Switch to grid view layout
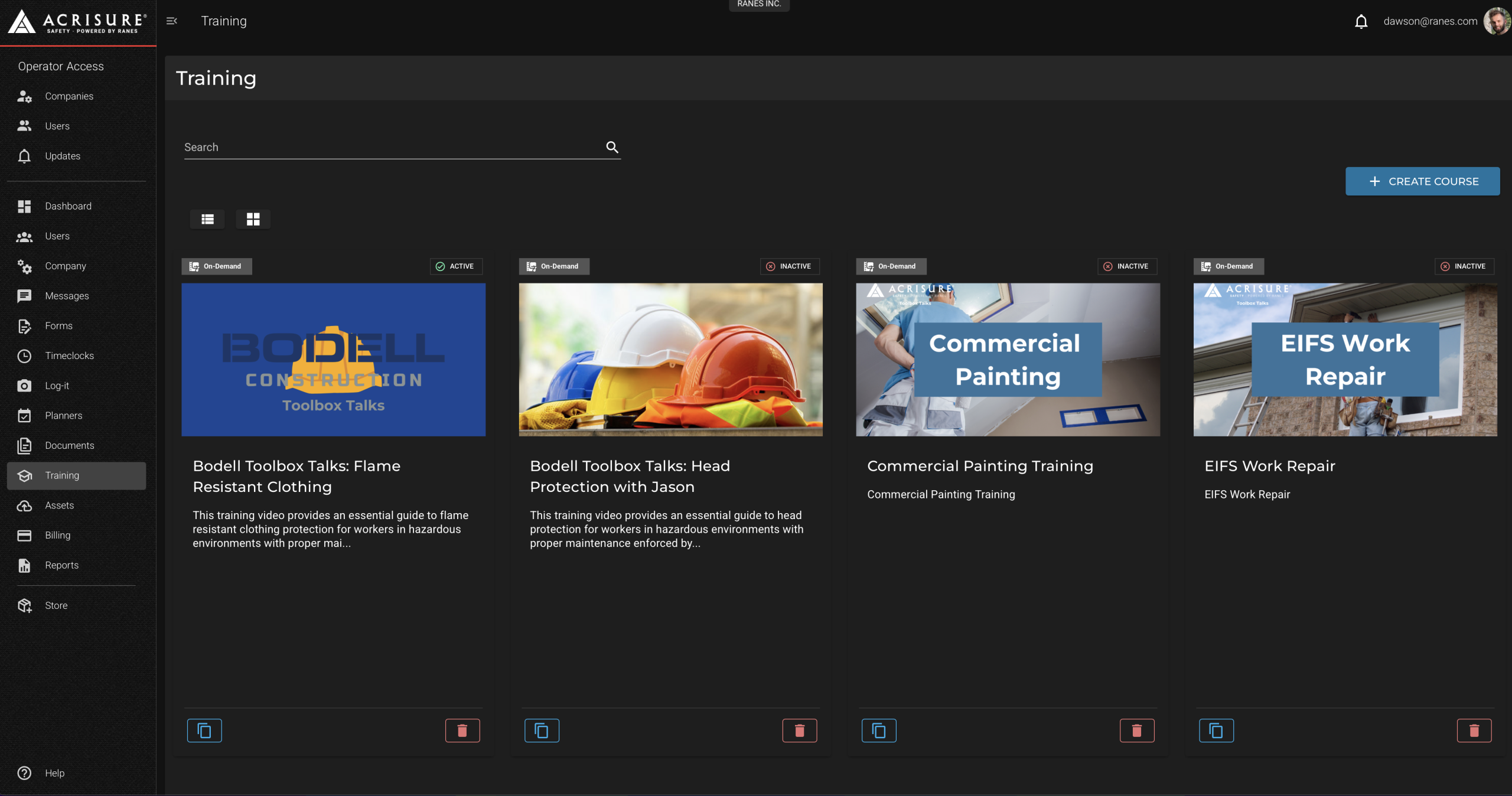Image resolution: width=1512 pixels, height=796 pixels. point(253,219)
